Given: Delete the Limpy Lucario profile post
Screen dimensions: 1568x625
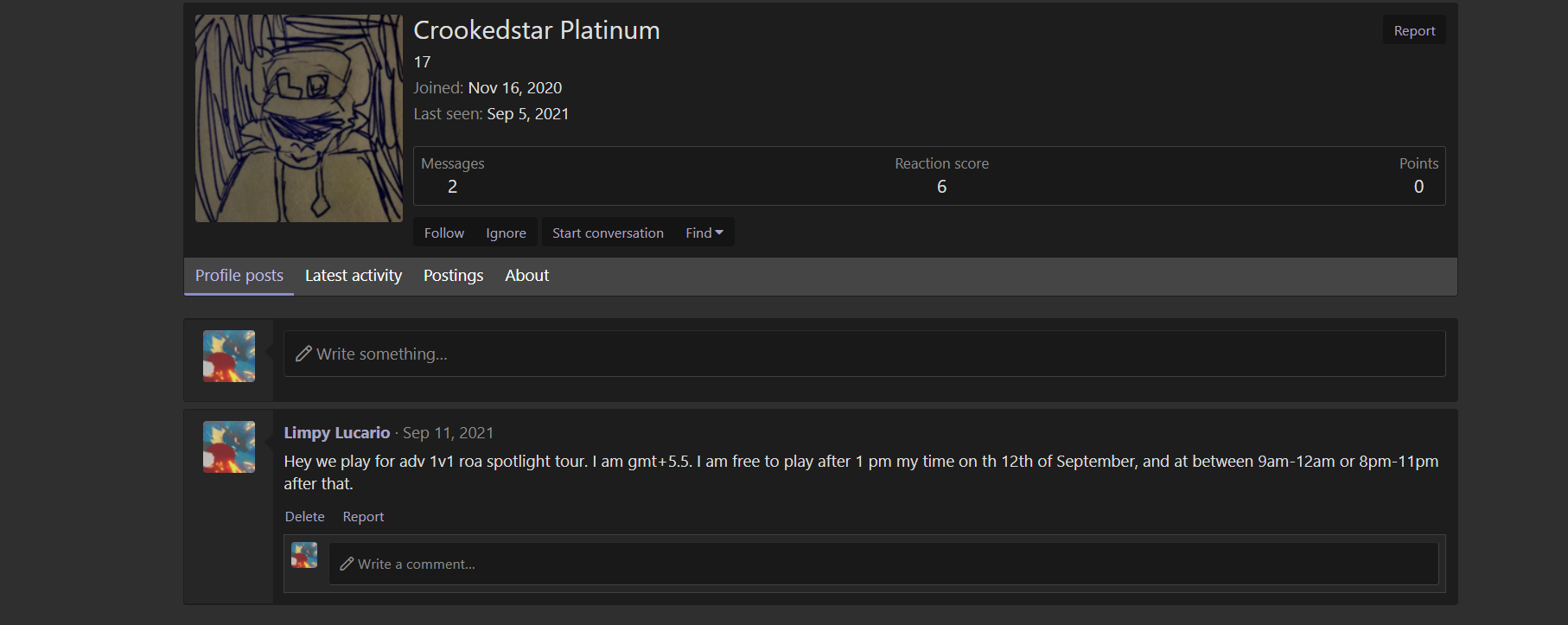Looking at the screenshot, I should 305,516.
